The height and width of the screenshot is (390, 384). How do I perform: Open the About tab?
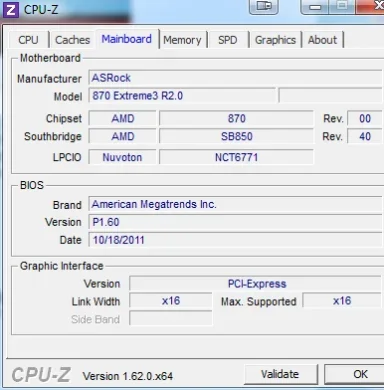[322, 40]
